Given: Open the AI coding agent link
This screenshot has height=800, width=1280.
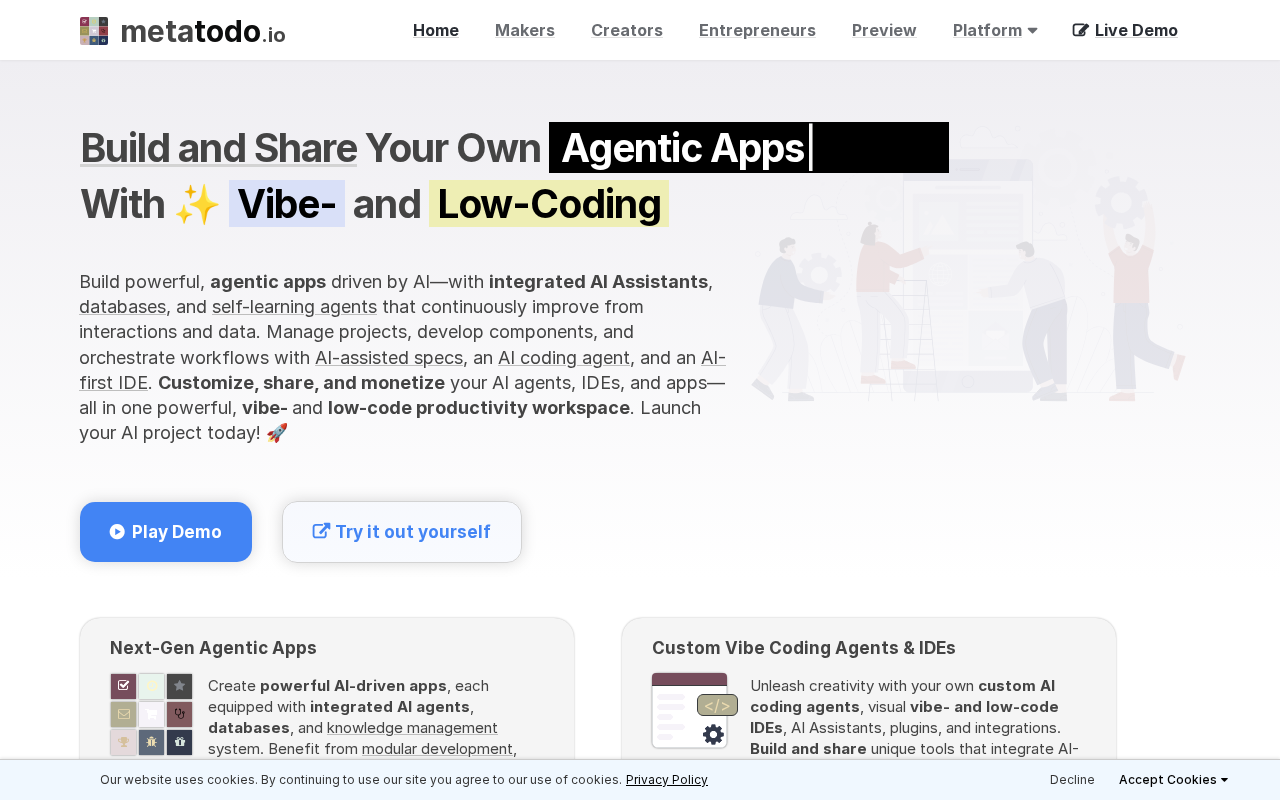Looking at the screenshot, I should tap(564, 357).
